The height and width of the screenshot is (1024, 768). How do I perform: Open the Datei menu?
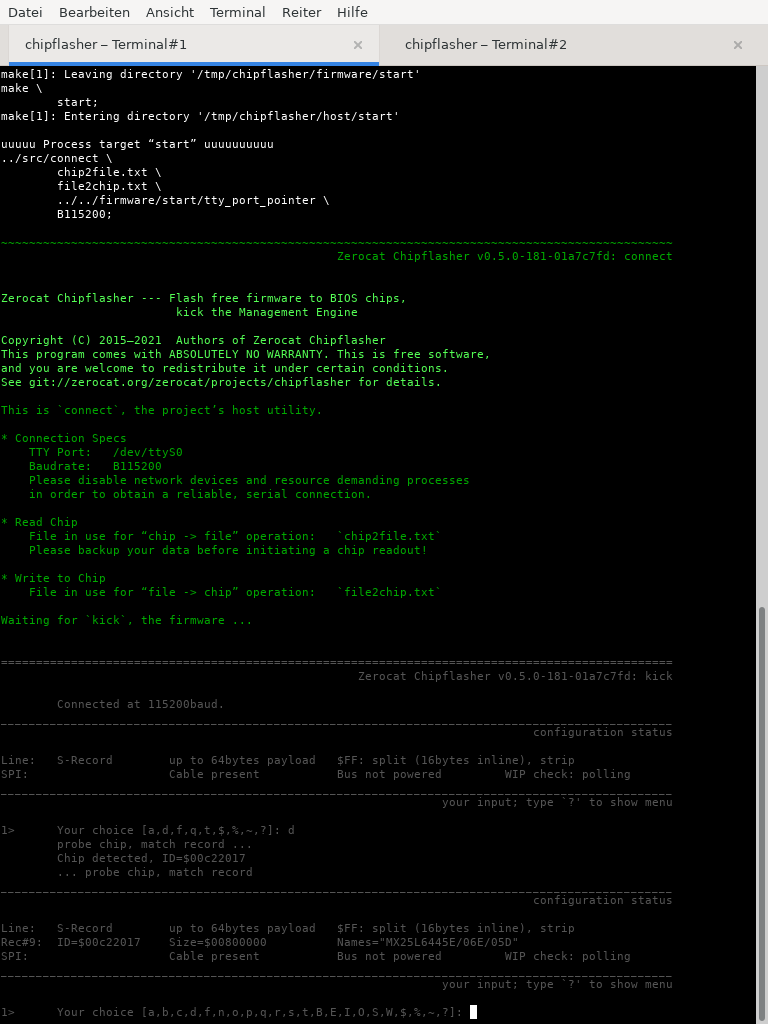click(x=25, y=12)
